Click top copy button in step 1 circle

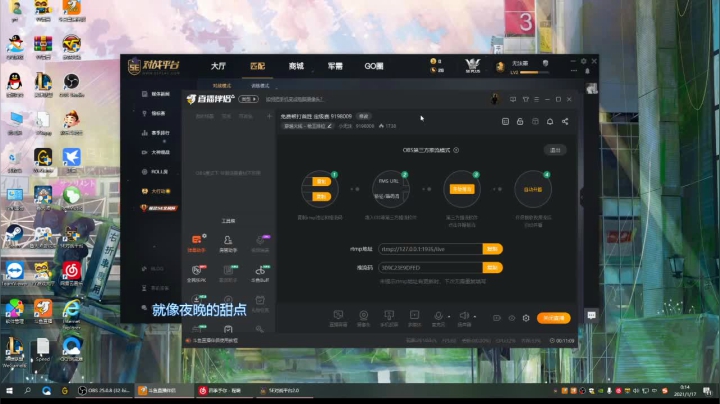(321, 181)
